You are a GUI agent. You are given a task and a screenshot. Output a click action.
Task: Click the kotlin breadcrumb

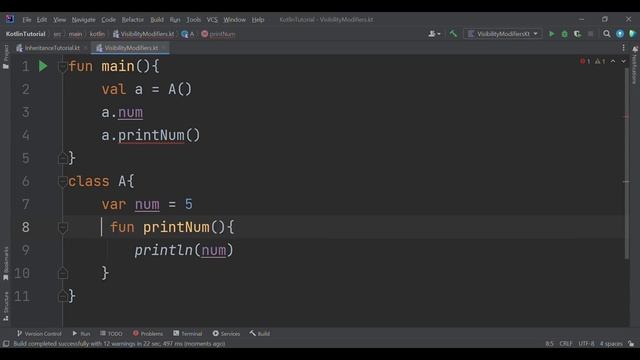click(97, 34)
